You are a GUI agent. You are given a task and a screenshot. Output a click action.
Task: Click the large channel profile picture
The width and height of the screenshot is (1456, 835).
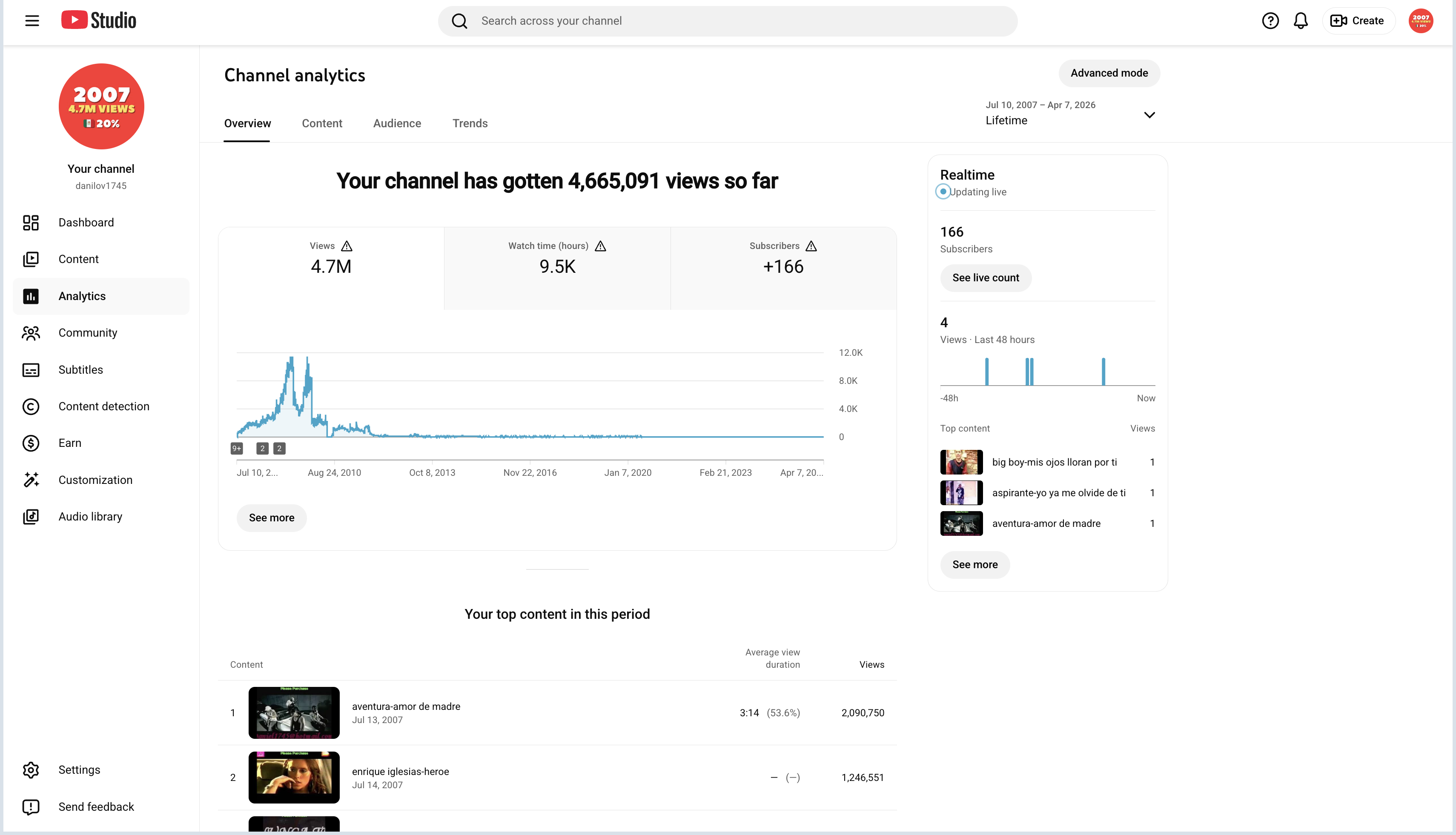tap(102, 106)
